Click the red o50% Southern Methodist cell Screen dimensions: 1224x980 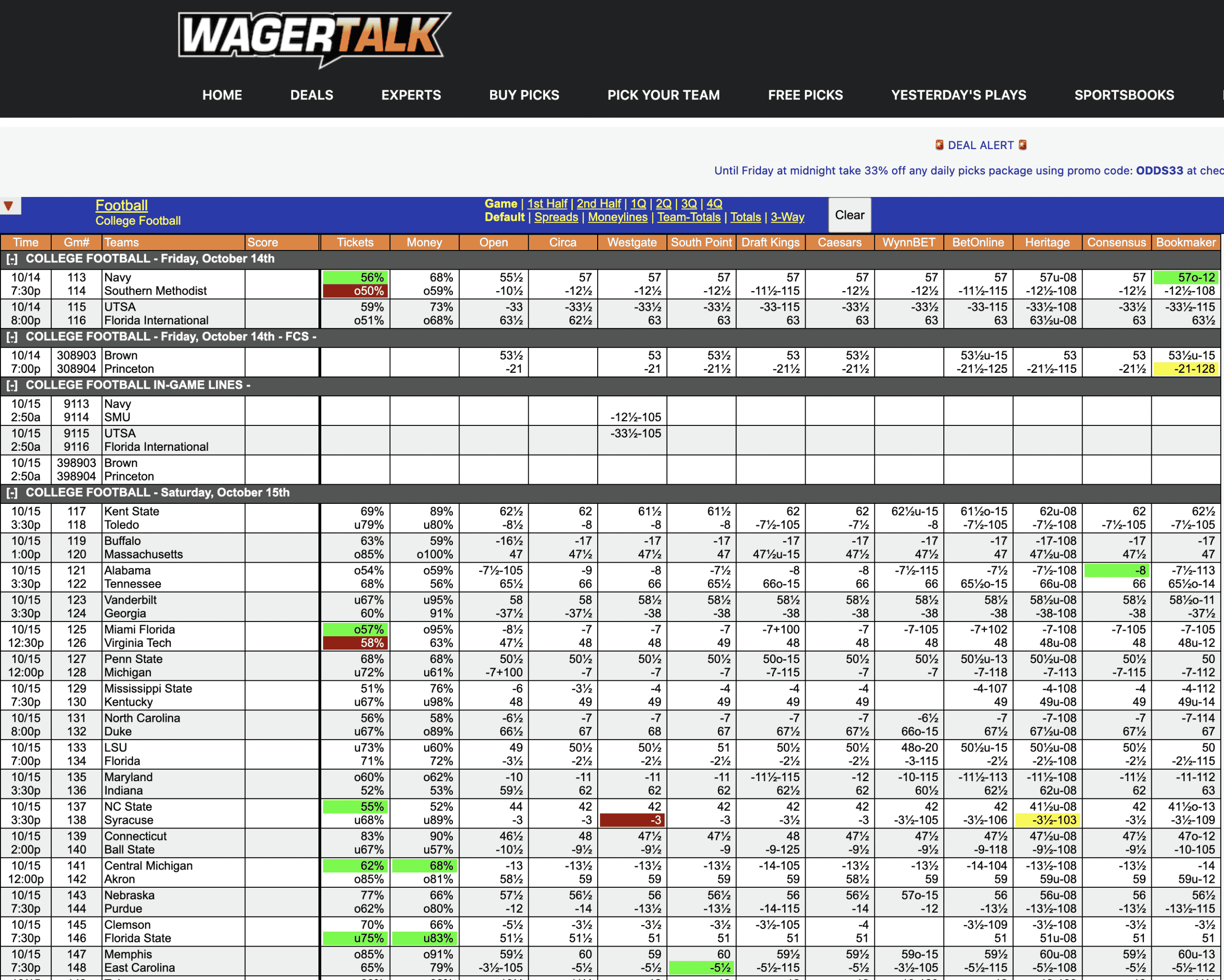click(355, 291)
